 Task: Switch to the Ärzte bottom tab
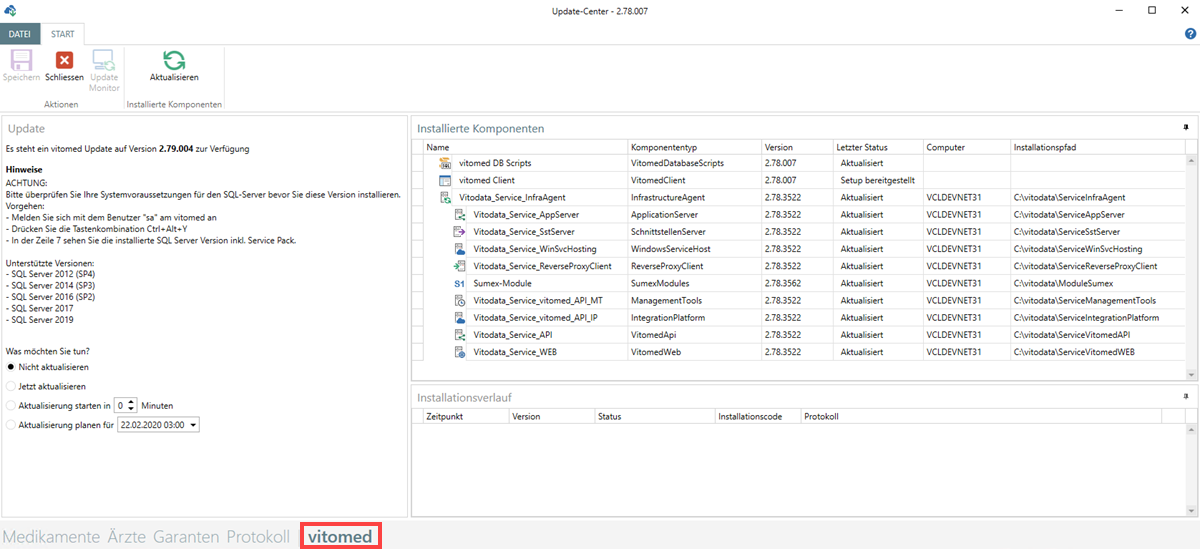(x=127, y=537)
